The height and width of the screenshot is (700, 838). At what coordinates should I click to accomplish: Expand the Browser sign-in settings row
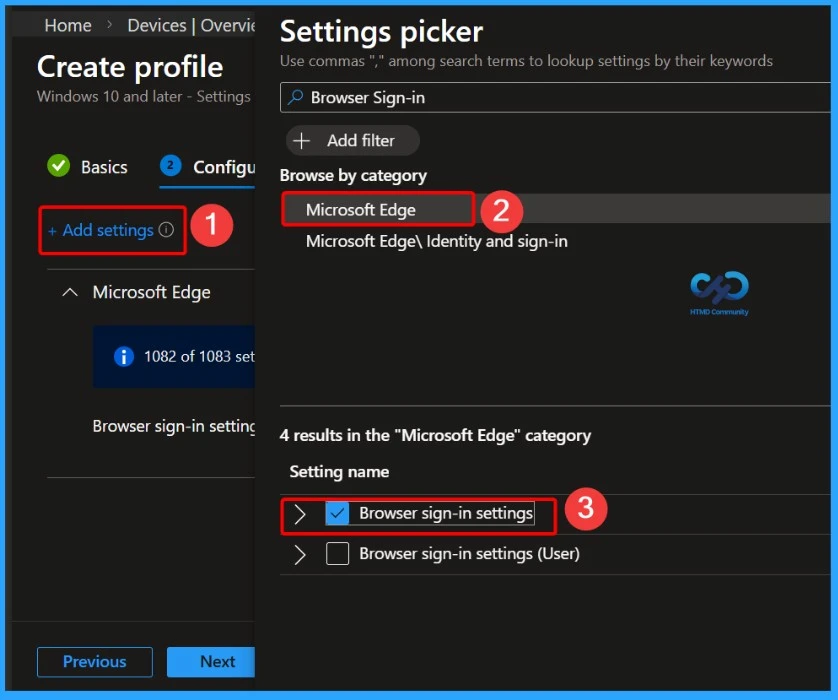[x=298, y=513]
